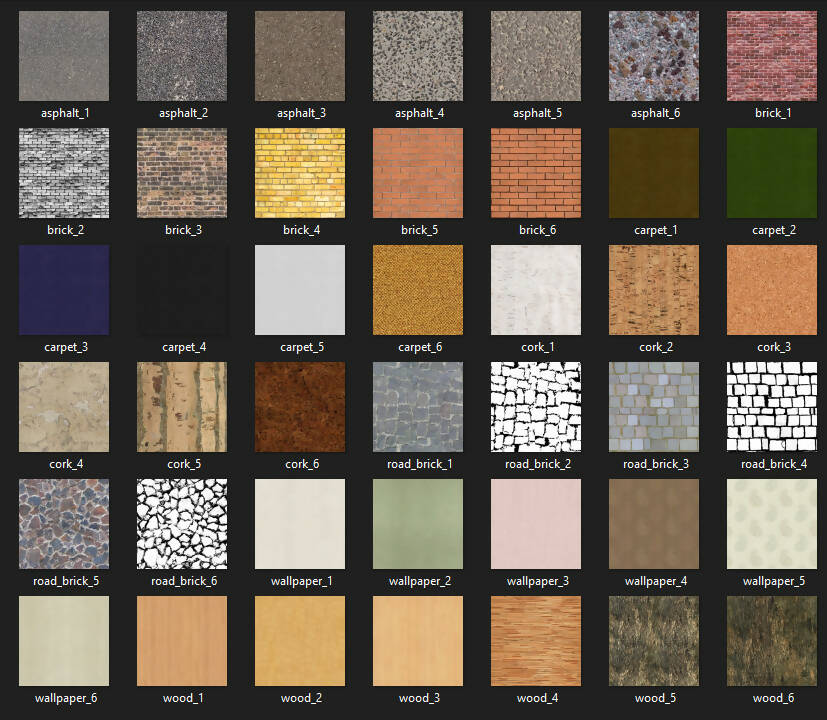This screenshot has width=827, height=720.
Task: Click the asphalt_6 pebble texture
Action: pos(654,56)
